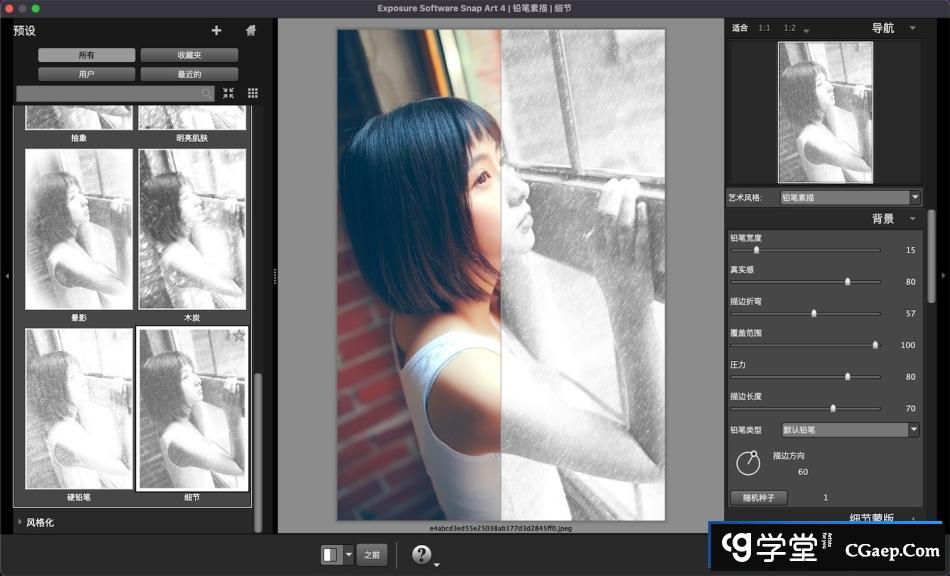Click the 描边方向 angle dial
Screen dimensions: 950x576
[747, 463]
